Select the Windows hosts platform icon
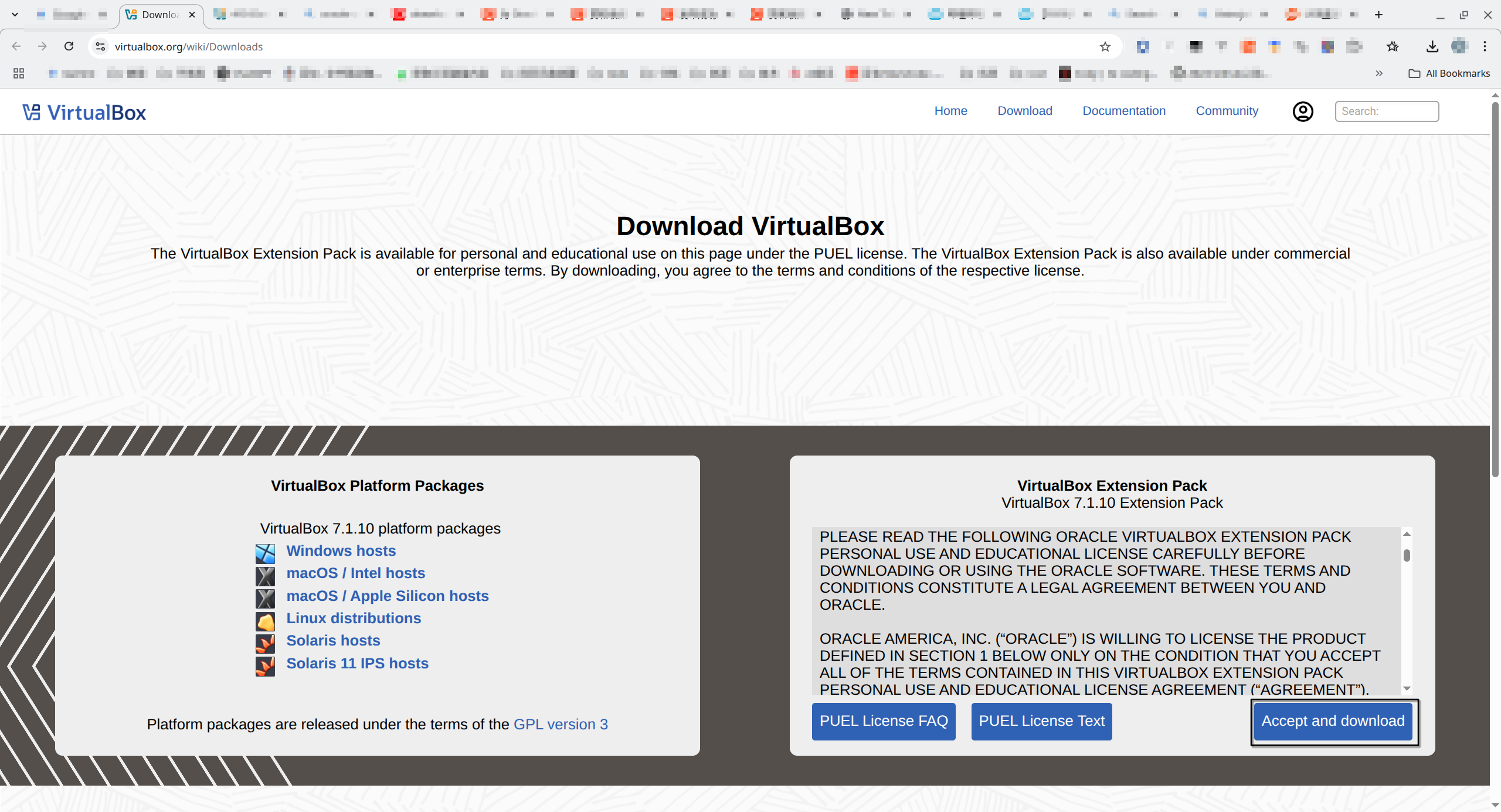 coord(266,553)
